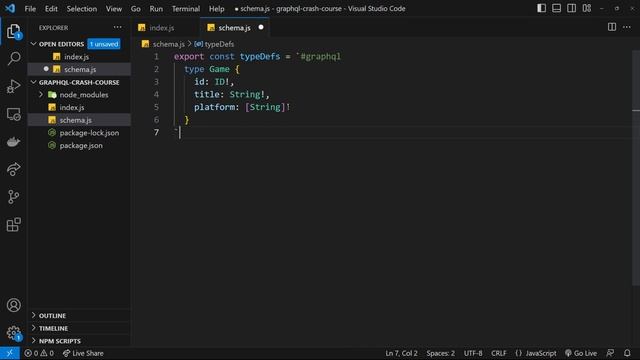Open notifications bell in status bar
Image resolution: width=640 pixels, height=360 pixels.
click(627, 353)
